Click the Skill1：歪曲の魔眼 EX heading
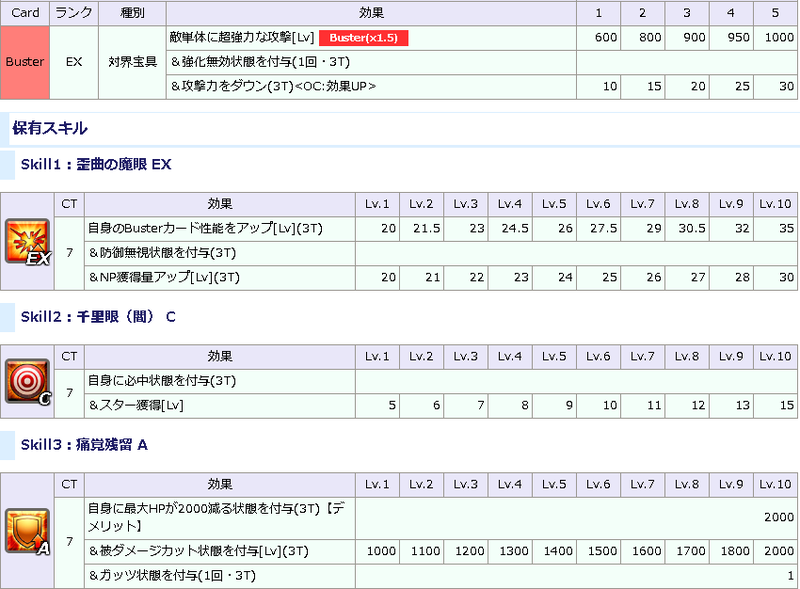The width and height of the screenshot is (800, 589). tap(96, 164)
